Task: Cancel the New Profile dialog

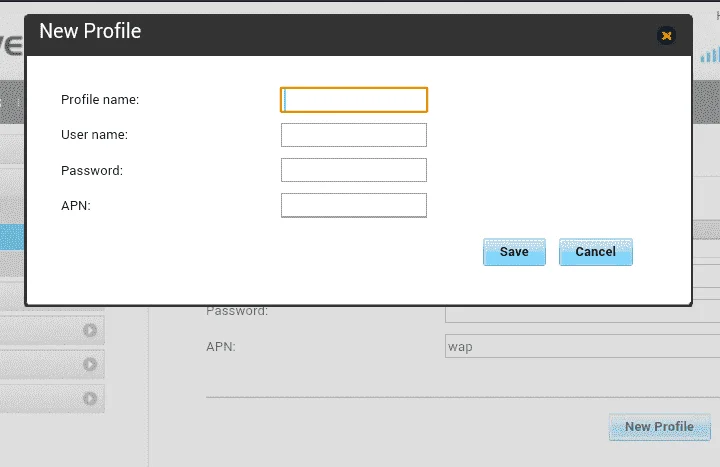Action: point(596,252)
